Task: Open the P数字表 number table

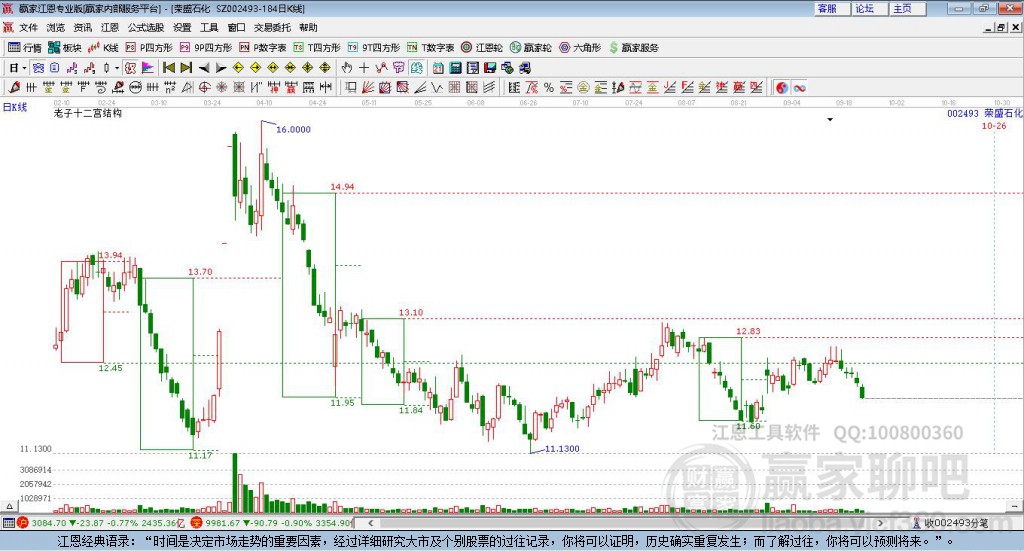Action: (x=263, y=48)
